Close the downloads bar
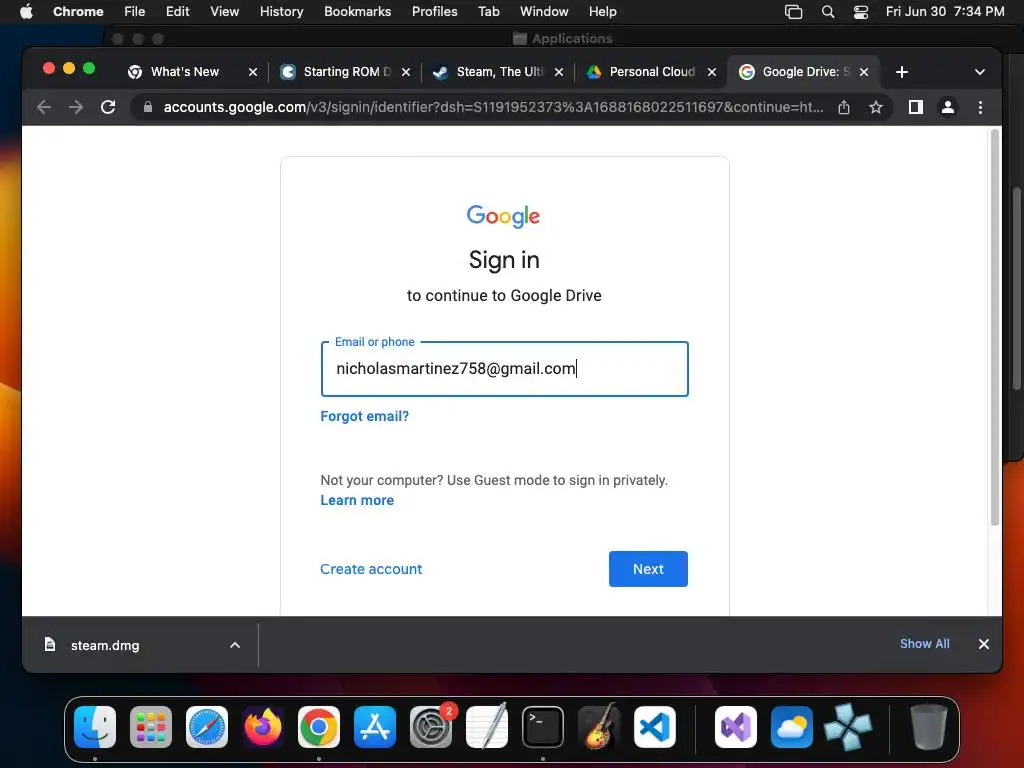1024x768 pixels. point(984,644)
